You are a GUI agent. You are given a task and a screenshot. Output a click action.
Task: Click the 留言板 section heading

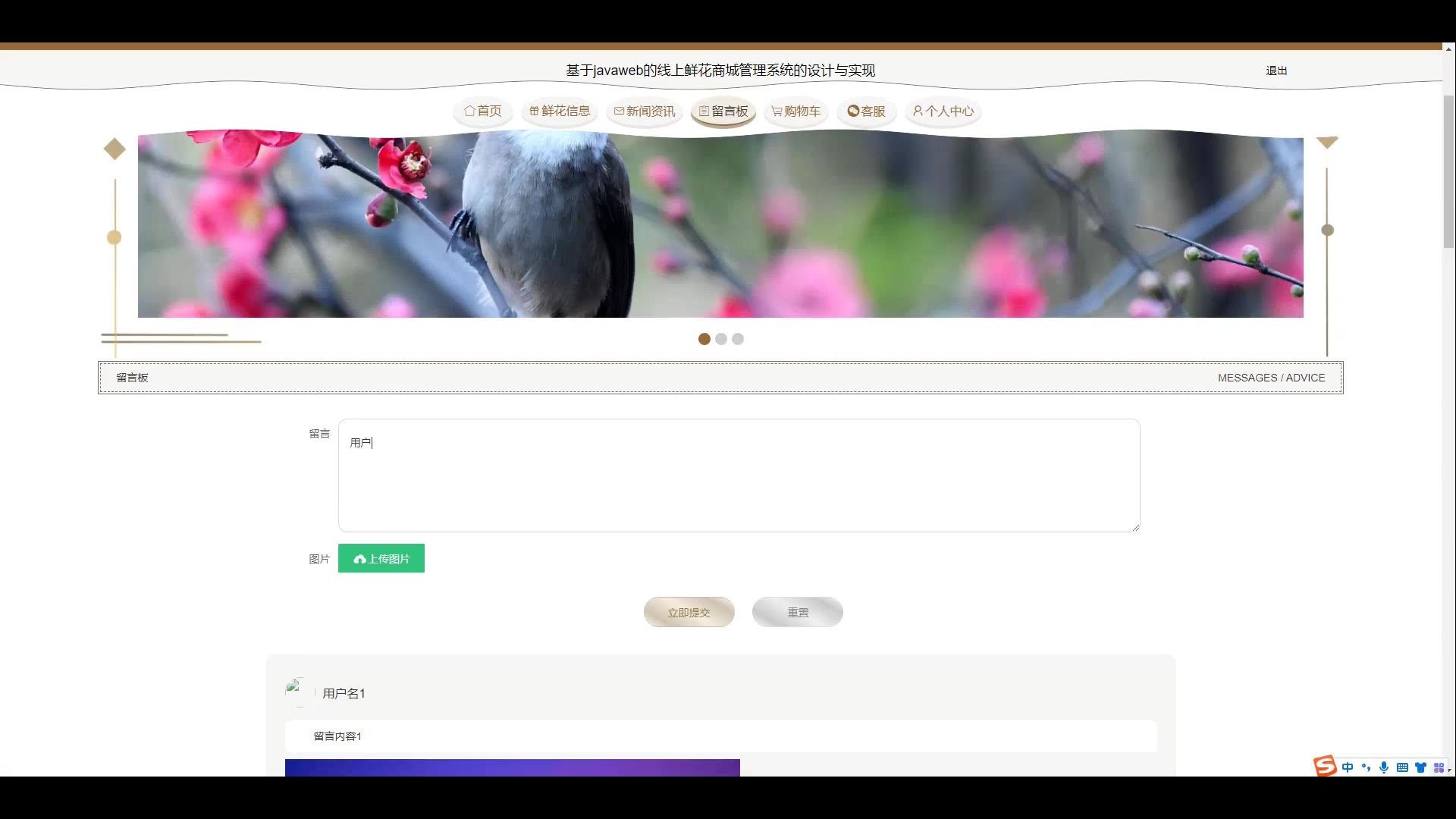tap(133, 378)
